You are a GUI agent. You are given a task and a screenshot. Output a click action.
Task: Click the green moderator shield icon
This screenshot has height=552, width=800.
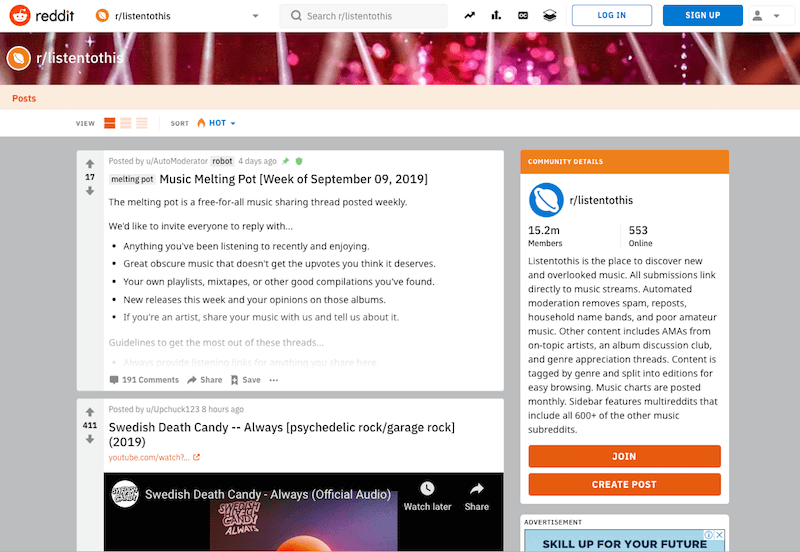[299, 161]
